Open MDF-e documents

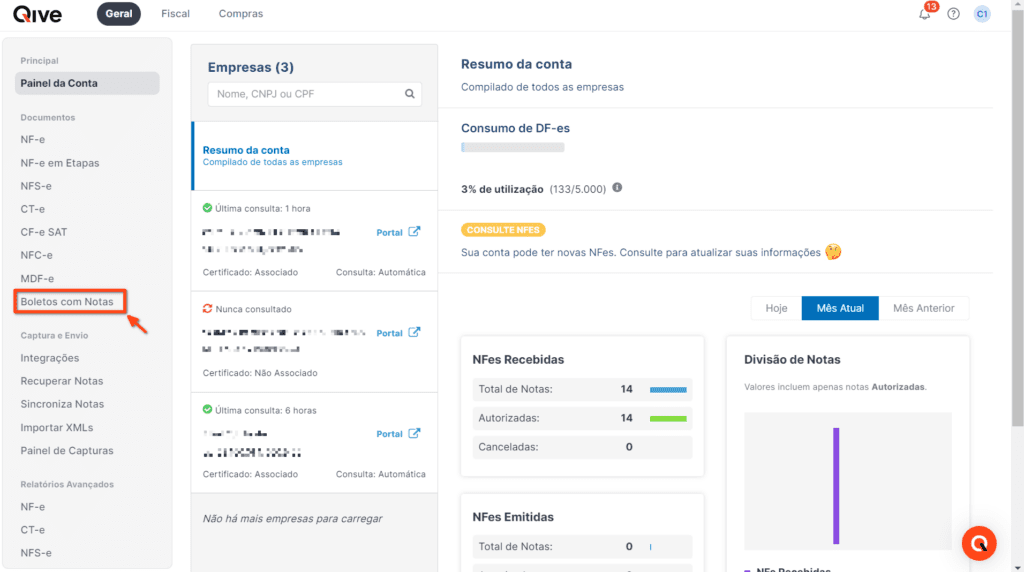pyautogui.click(x=37, y=278)
